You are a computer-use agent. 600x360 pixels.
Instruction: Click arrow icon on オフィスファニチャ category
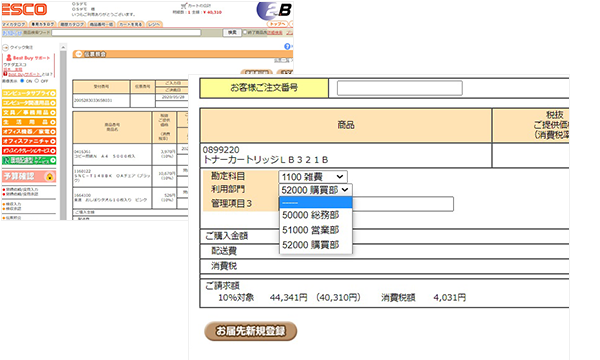pos(53,141)
